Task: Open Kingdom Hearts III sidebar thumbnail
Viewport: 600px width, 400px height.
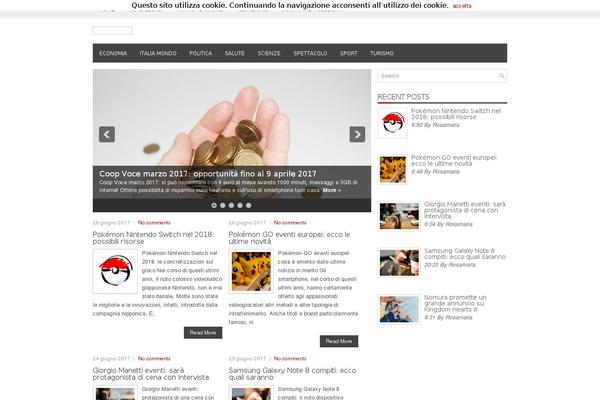Action: point(399,309)
